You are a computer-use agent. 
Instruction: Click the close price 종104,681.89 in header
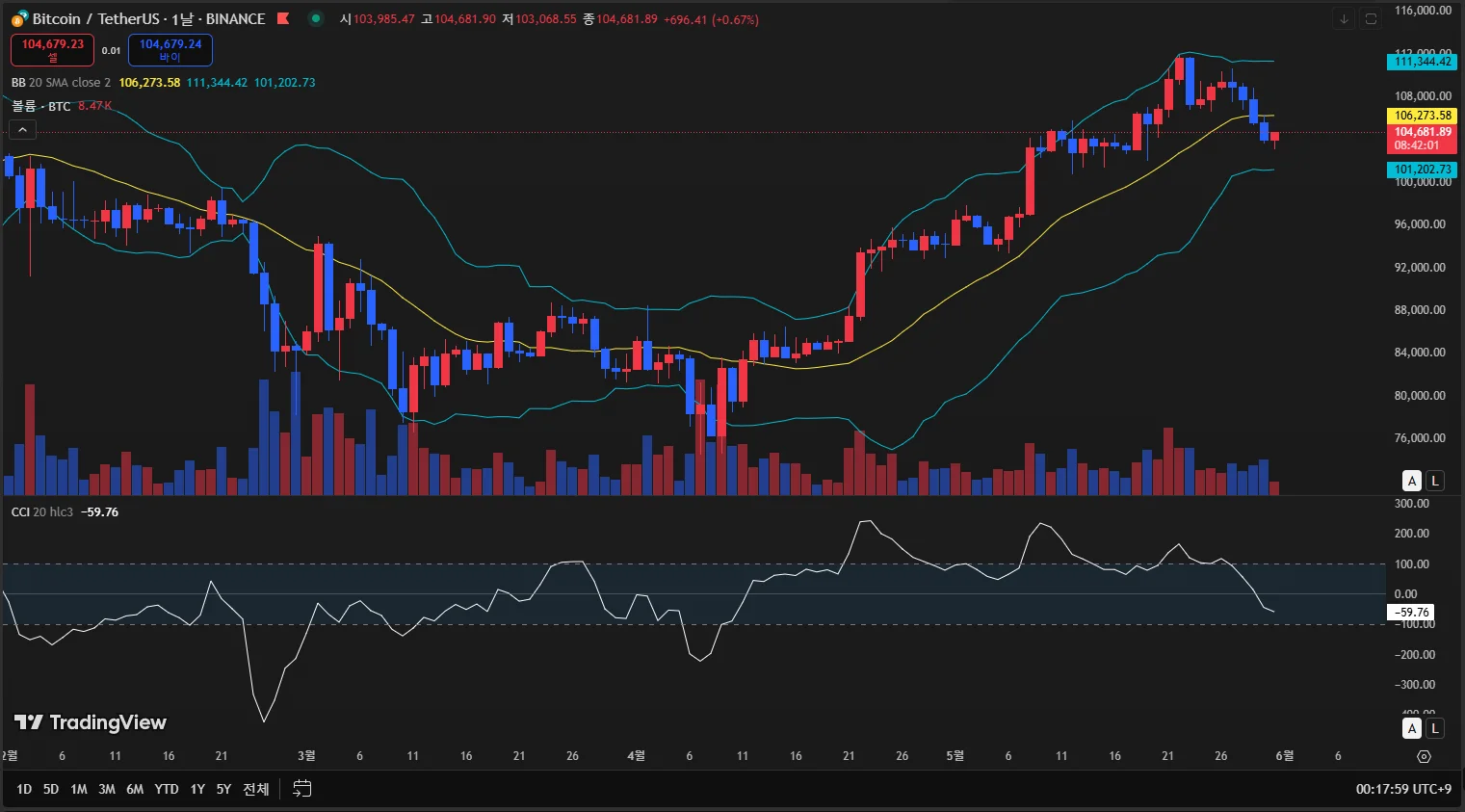620,19
